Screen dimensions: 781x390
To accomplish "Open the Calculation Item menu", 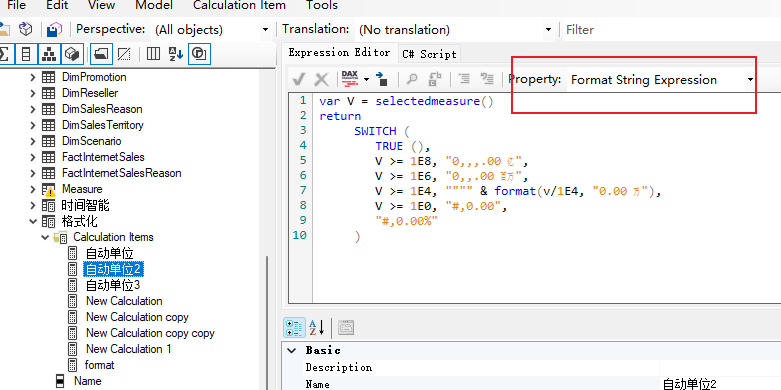I will [239, 5].
